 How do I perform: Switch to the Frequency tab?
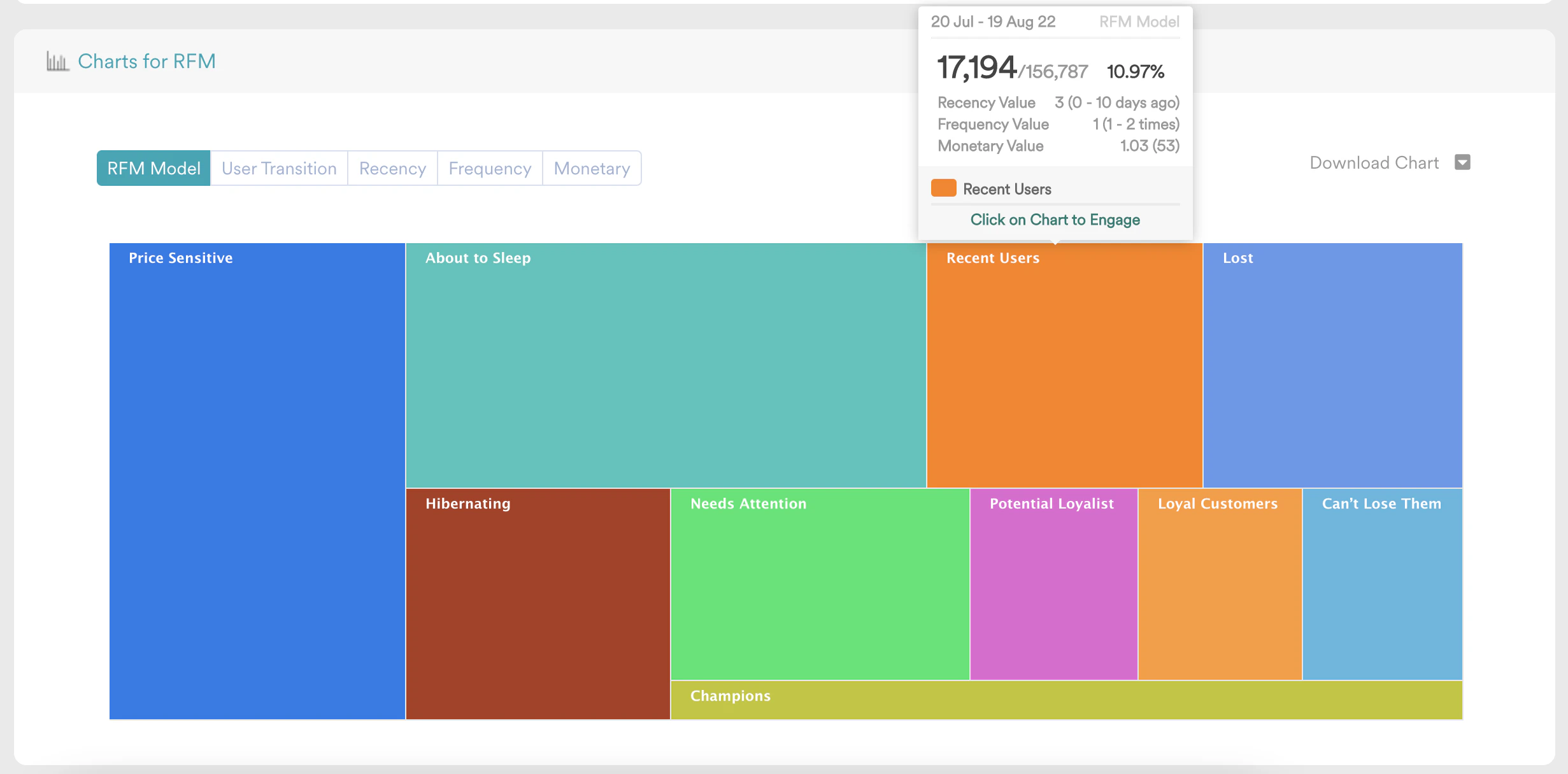(x=489, y=168)
